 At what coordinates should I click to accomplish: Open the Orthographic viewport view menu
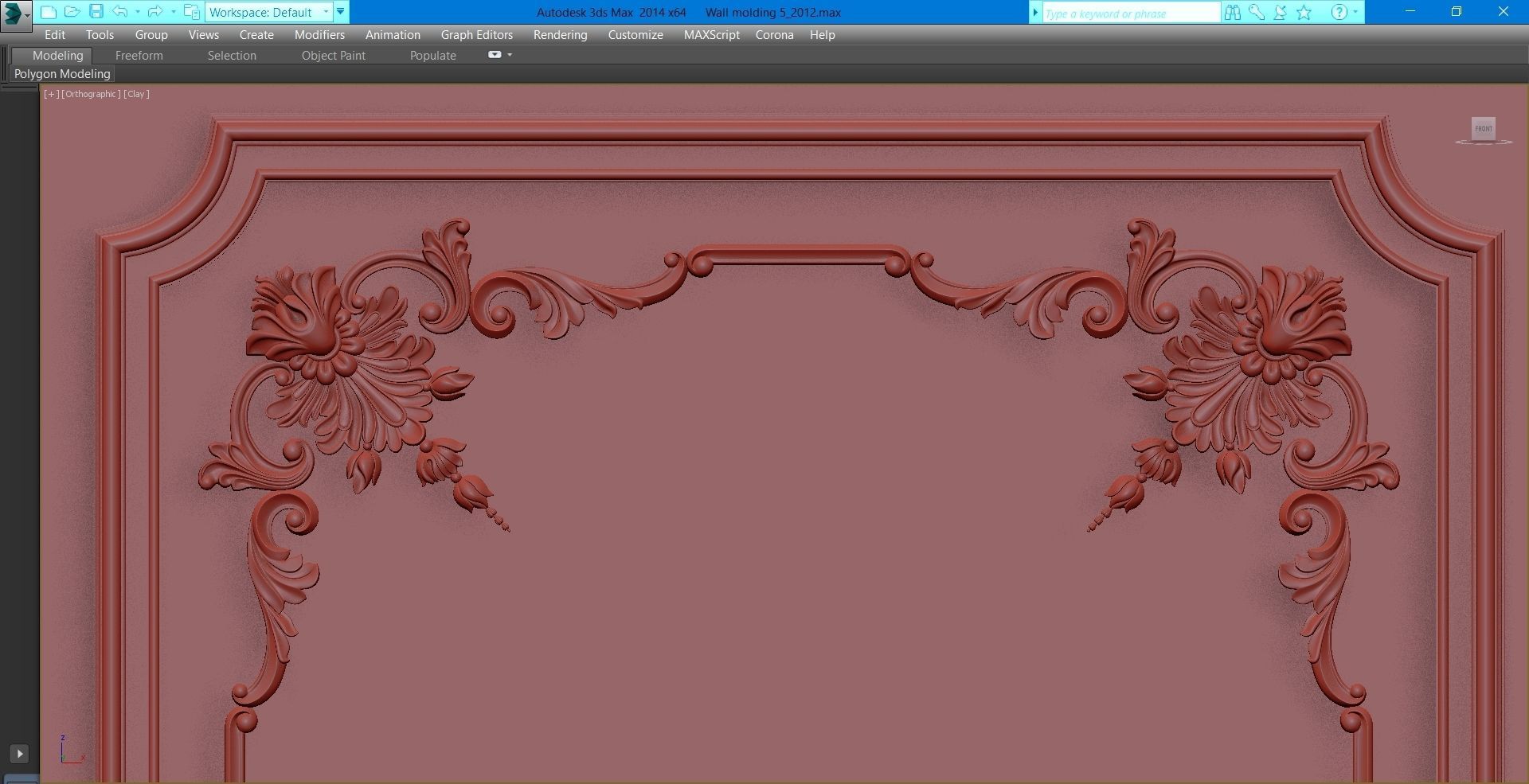(x=92, y=94)
